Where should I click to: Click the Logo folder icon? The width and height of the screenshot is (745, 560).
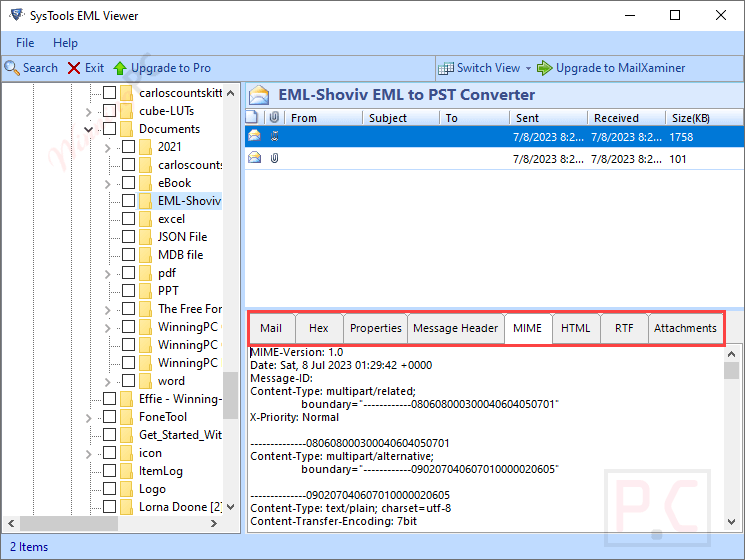point(126,489)
